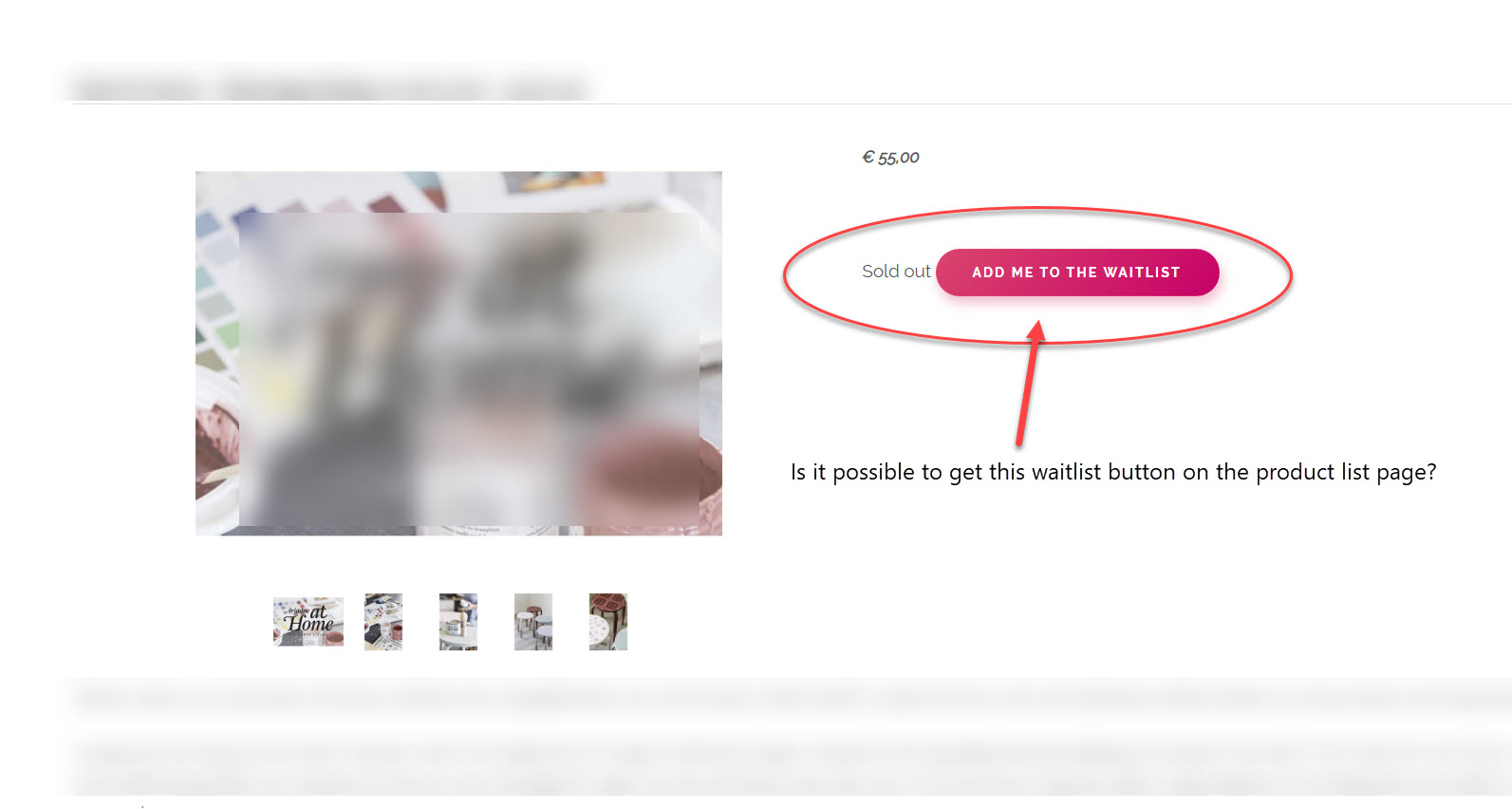Click the Sold out label
The image size is (1512, 809).
896,272
